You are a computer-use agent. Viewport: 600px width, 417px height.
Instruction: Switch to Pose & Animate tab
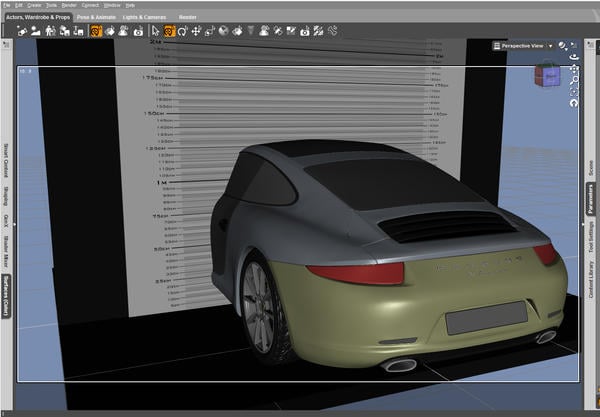pyautogui.click(x=96, y=17)
